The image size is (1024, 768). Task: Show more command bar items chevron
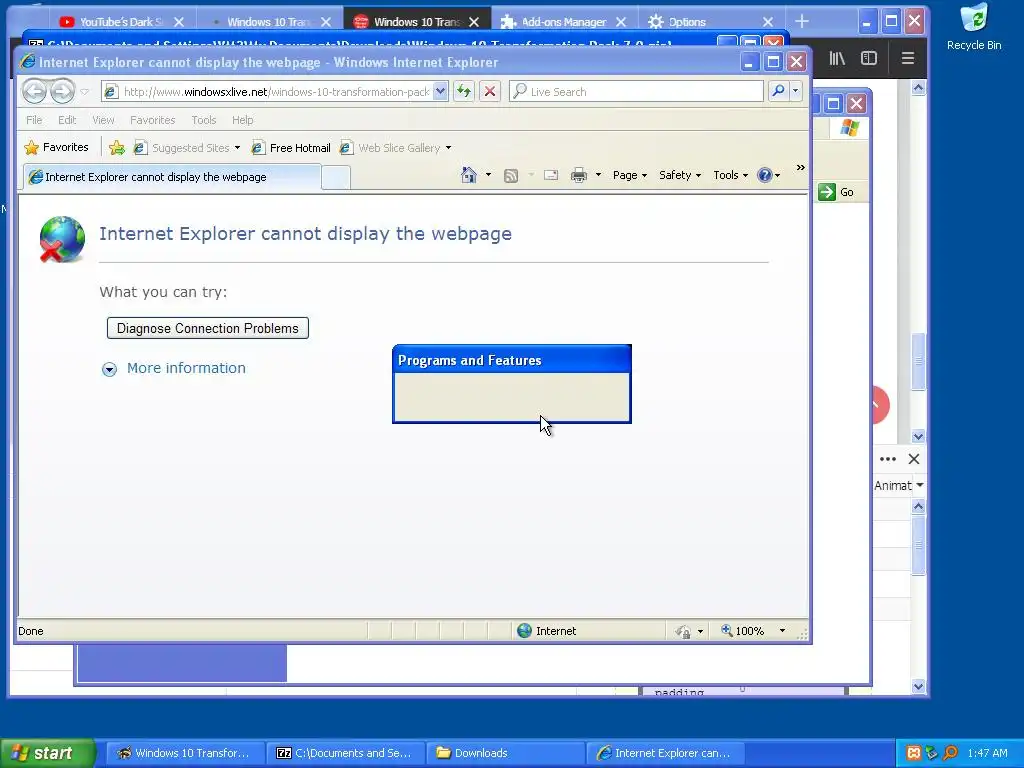pos(801,168)
